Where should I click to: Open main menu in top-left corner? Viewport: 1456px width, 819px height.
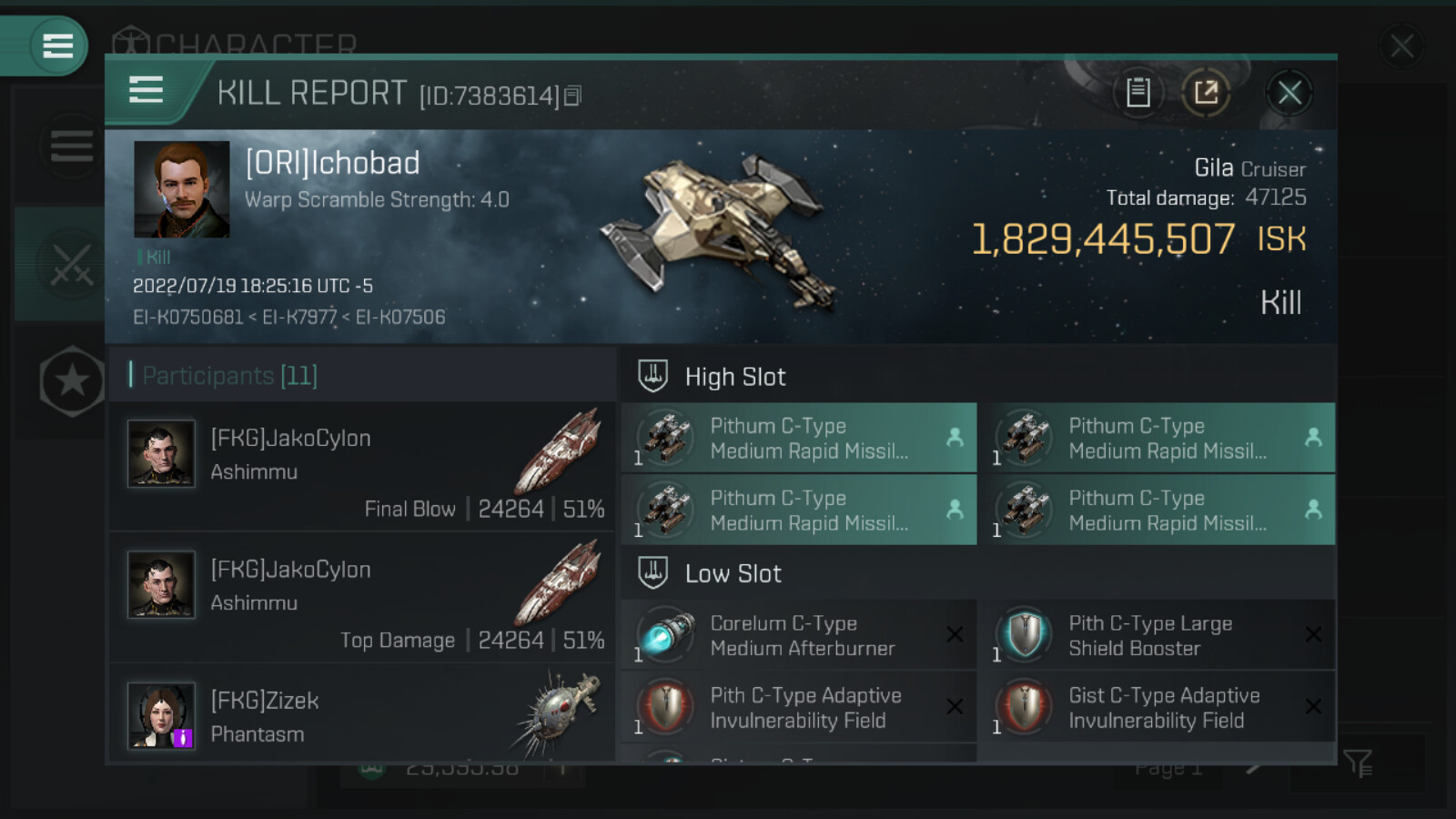(57, 45)
